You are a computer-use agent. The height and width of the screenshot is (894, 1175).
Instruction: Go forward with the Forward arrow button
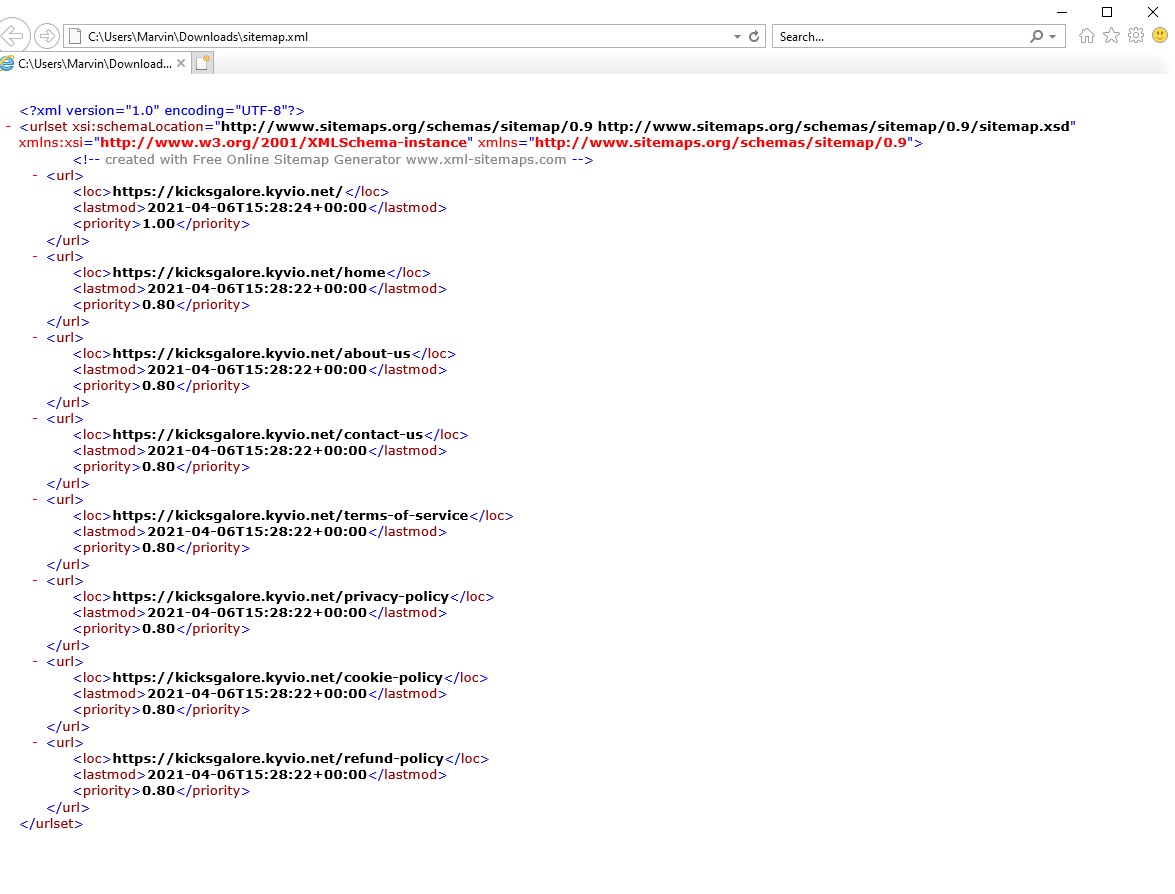(46, 36)
